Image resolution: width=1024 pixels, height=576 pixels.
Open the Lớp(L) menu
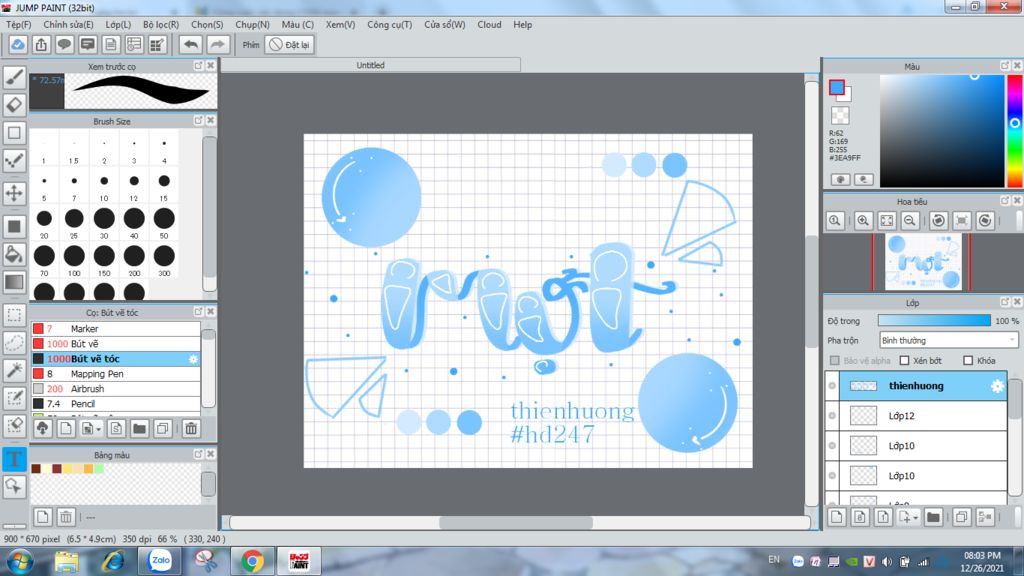pos(118,25)
